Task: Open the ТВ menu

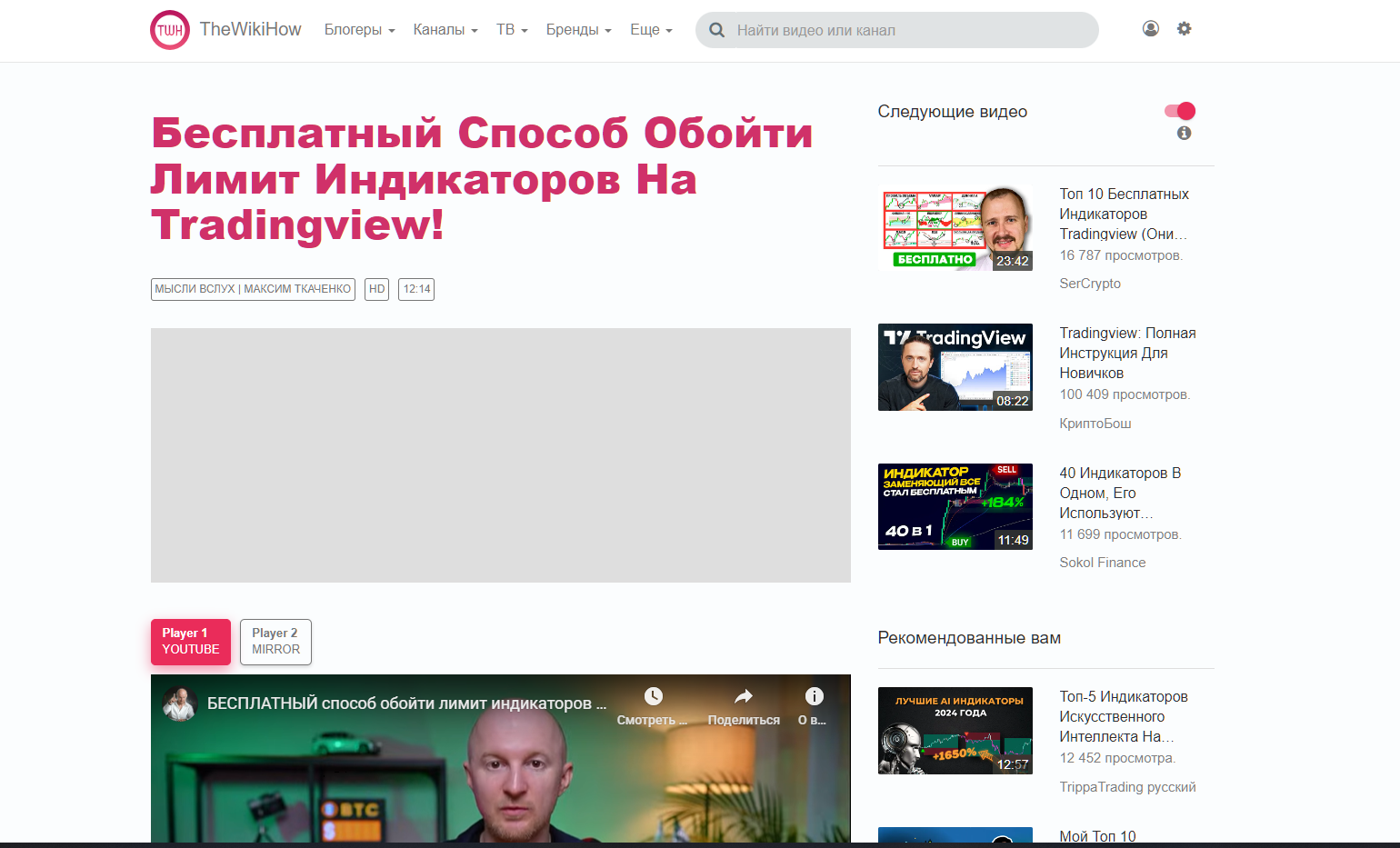Action: [512, 30]
